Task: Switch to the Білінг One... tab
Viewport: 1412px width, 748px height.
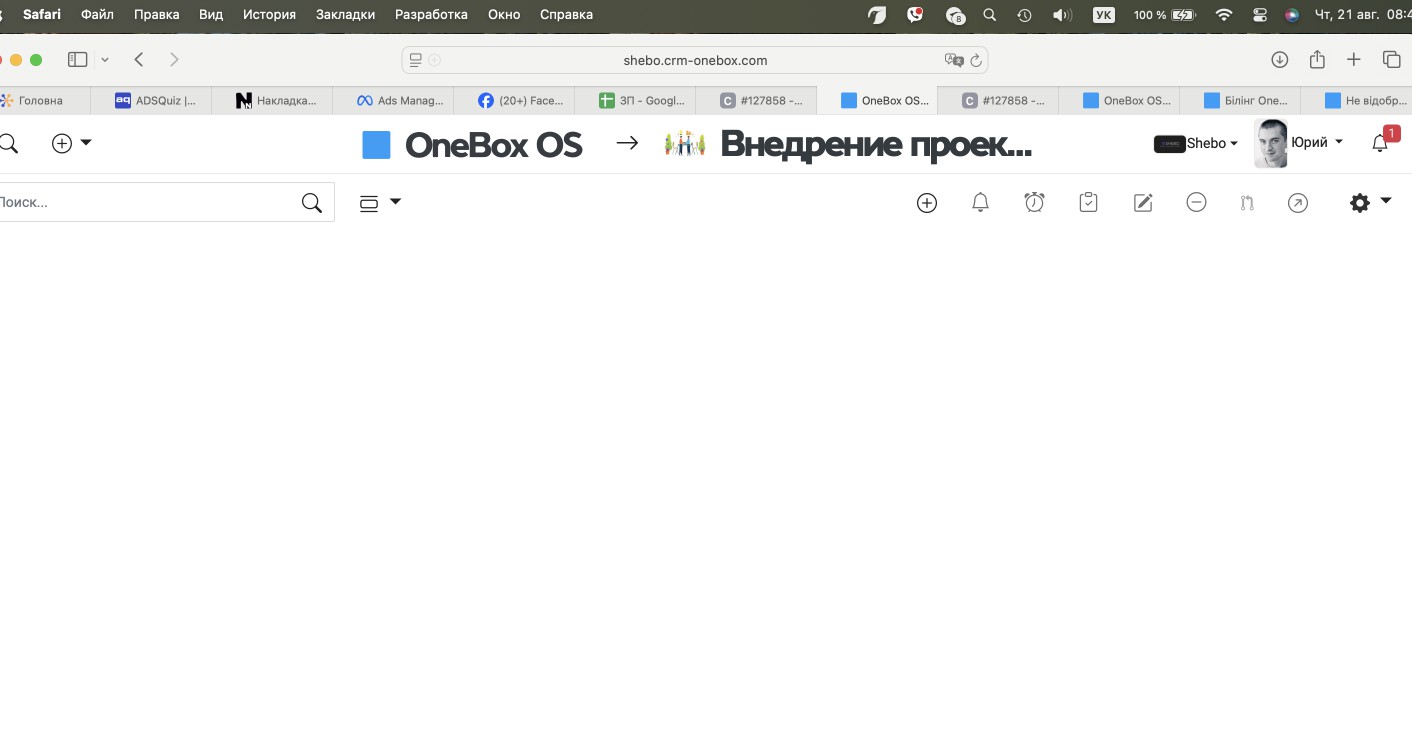Action: pos(1240,100)
